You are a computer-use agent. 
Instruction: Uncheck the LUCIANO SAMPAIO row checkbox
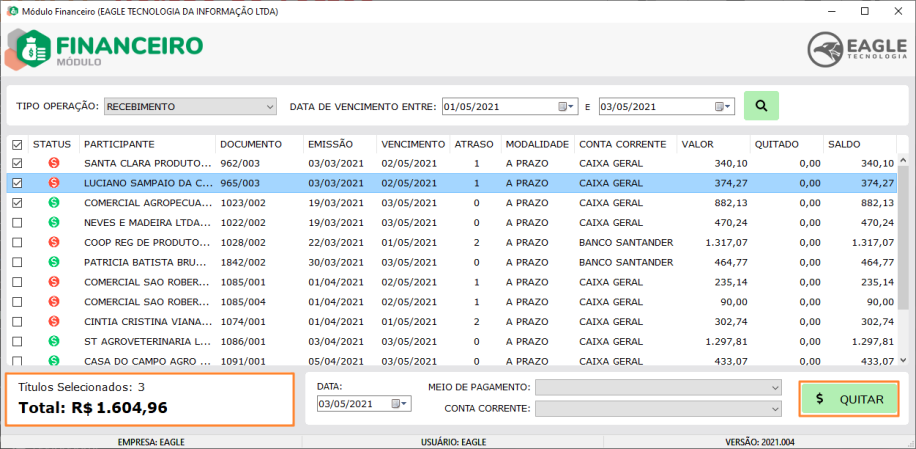pyautogui.click(x=16, y=183)
